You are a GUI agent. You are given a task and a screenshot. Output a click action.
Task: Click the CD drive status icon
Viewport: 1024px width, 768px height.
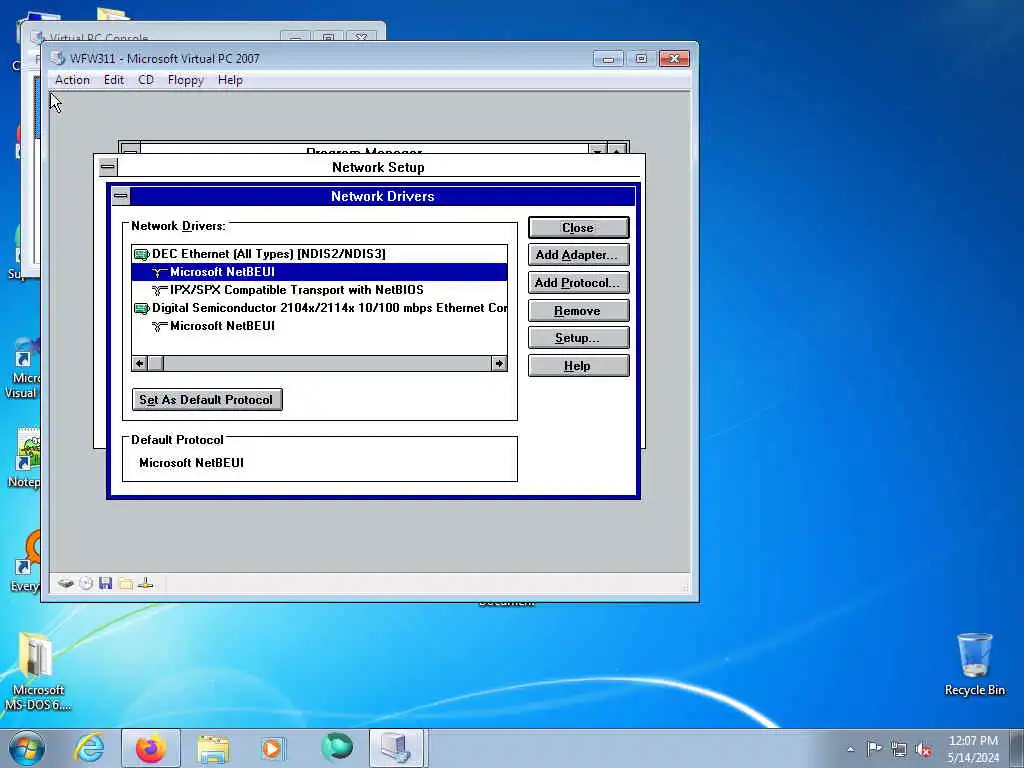point(86,583)
